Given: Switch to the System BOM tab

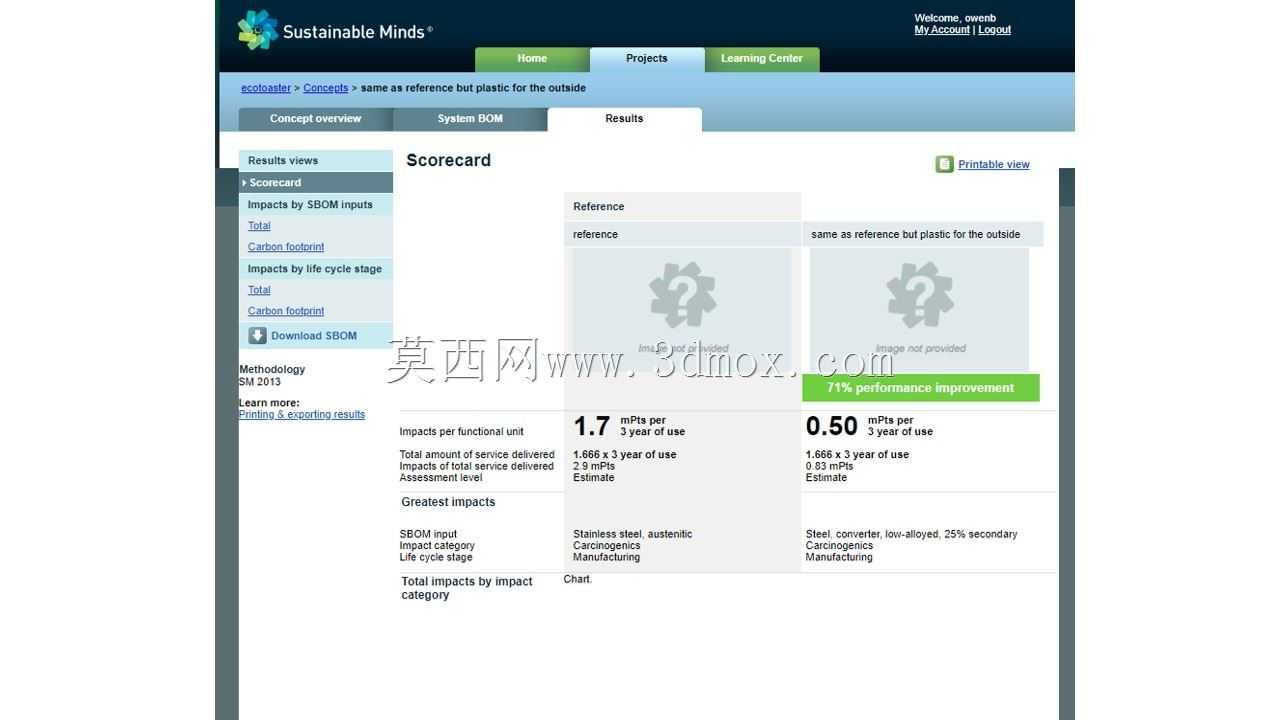Looking at the screenshot, I should click(x=470, y=119).
